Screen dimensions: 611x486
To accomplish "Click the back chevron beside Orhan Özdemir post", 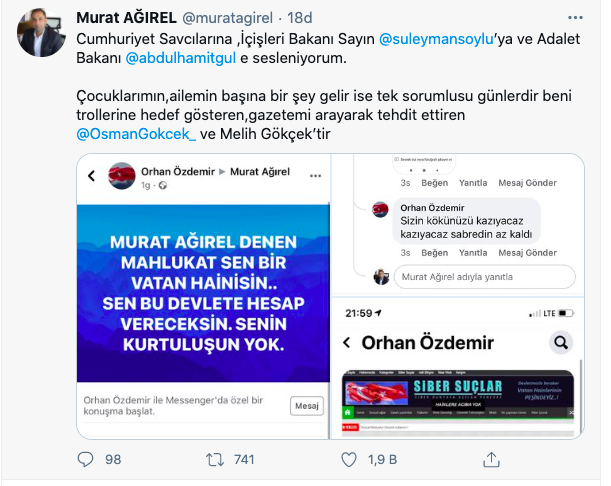I will [92, 176].
